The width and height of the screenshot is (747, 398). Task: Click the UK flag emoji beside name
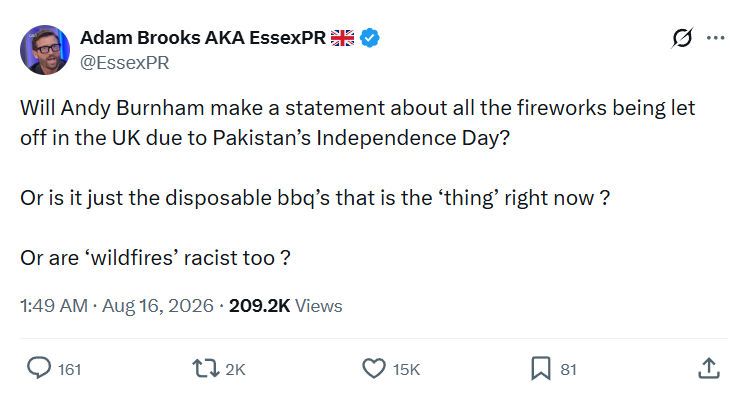pos(342,38)
